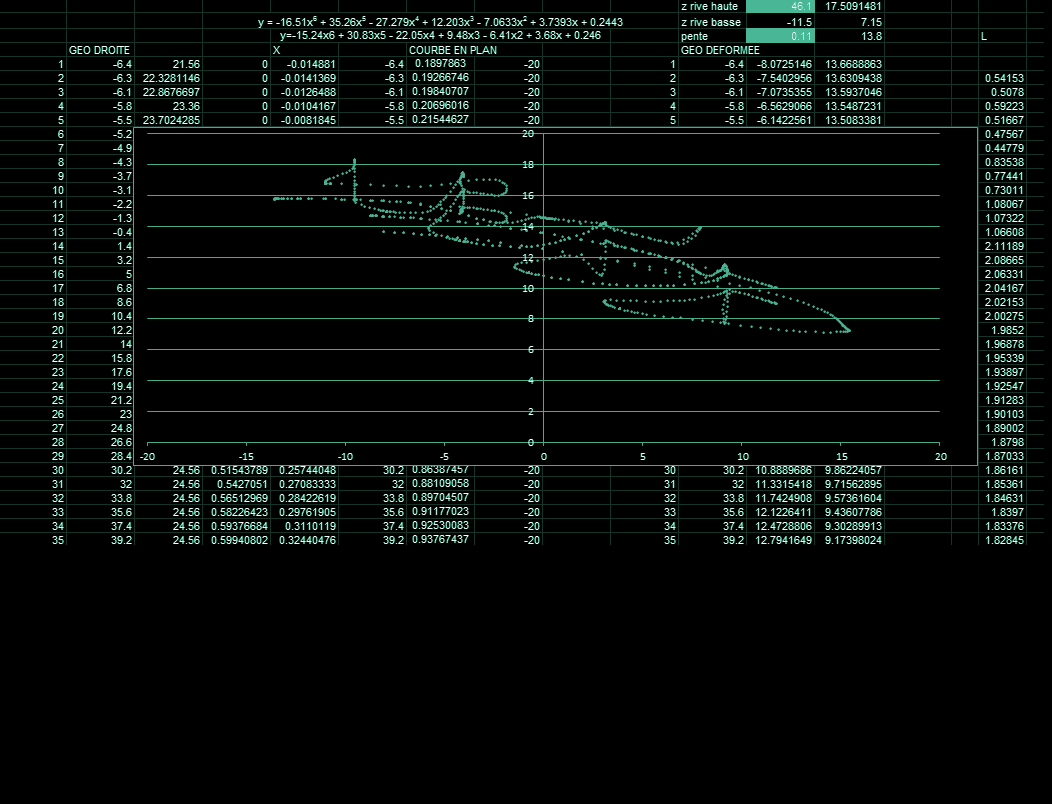Select the cell showing 12.1226411
This screenshot has height=804, width=1052.
[x=780, y=512]
